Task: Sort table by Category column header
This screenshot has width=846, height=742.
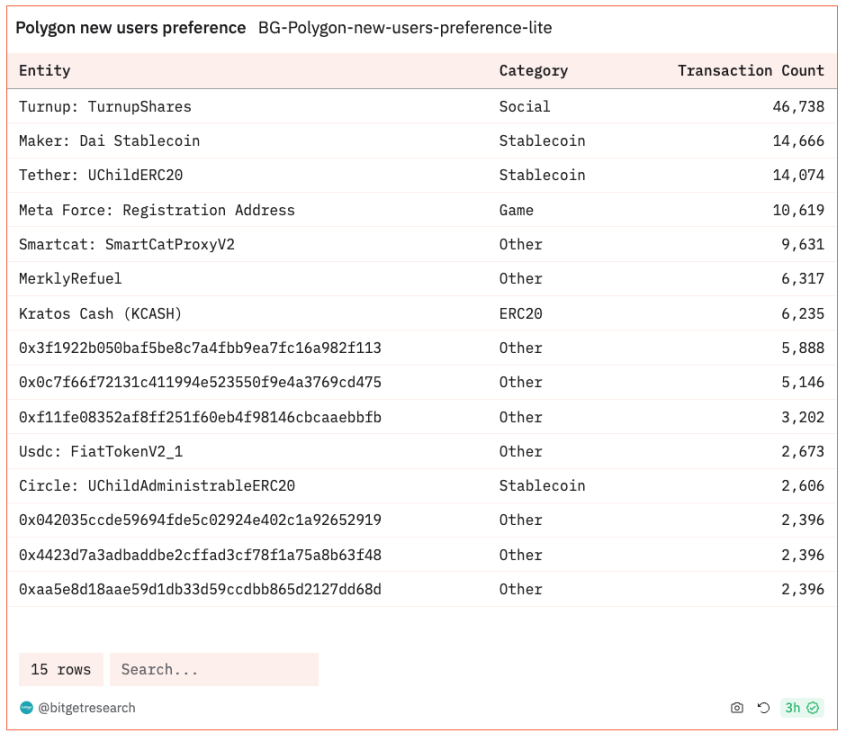Action: coord(533,71)
